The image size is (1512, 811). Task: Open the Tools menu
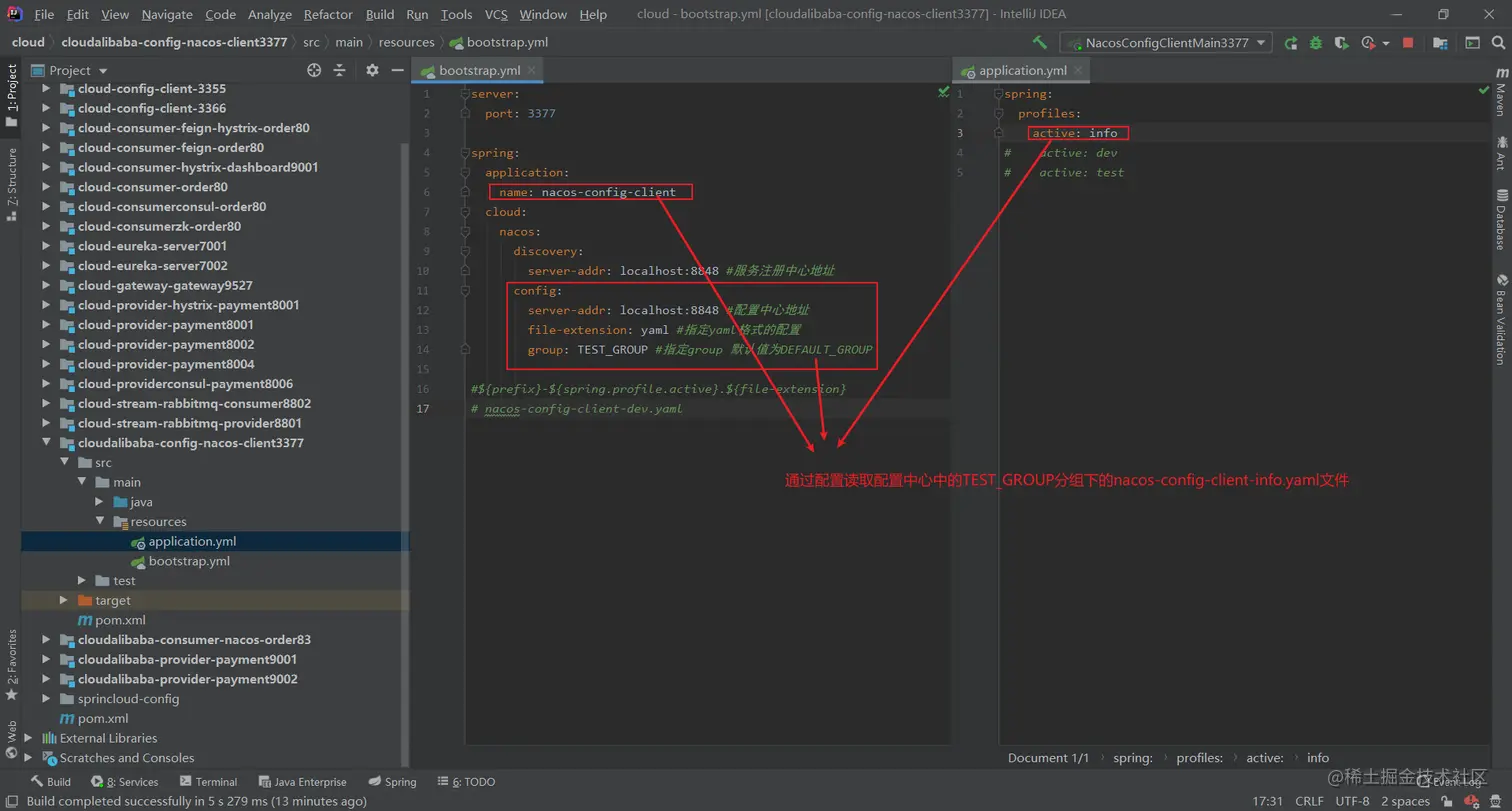tap(456, 14)
